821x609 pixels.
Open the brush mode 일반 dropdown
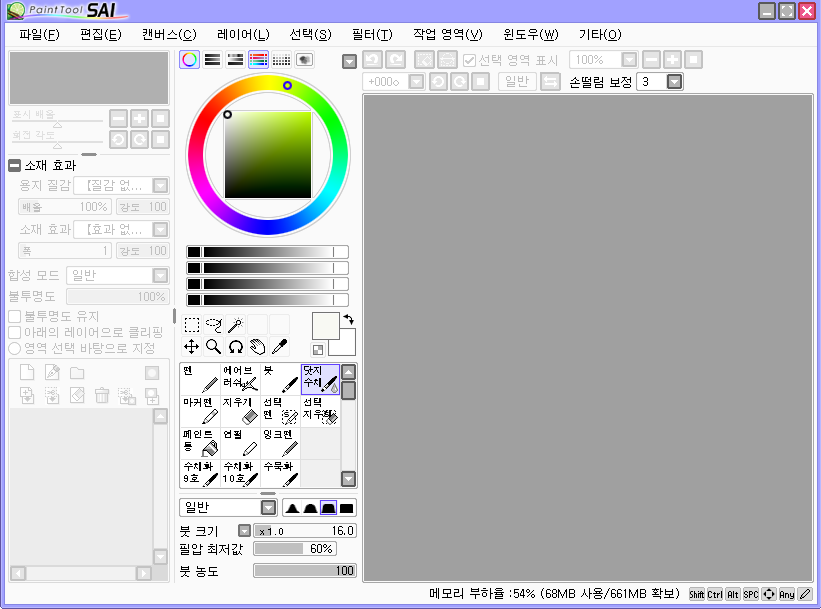pos(268,508)
